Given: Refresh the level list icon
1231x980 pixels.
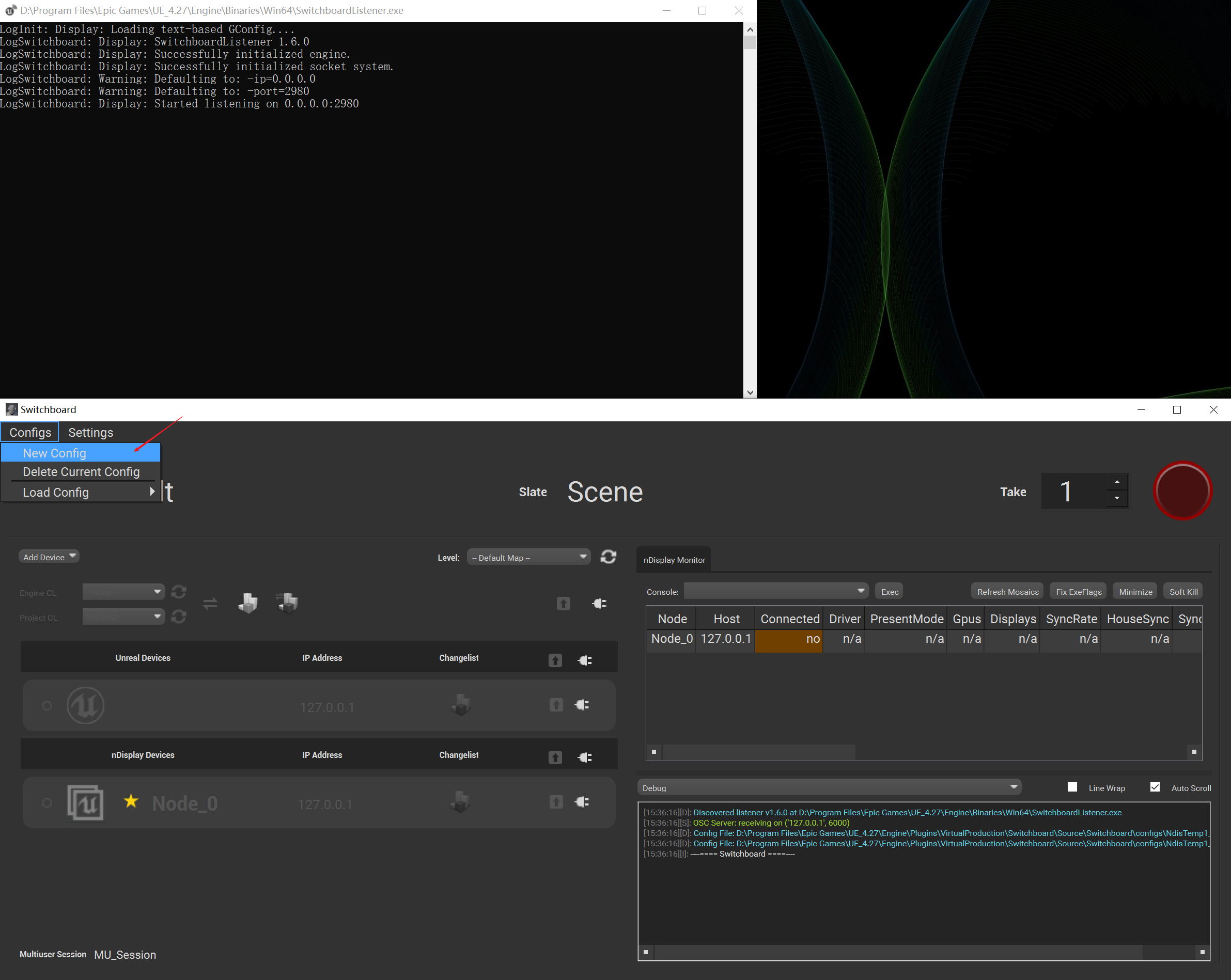Looking at the screenshot, I should click(608, 557).
